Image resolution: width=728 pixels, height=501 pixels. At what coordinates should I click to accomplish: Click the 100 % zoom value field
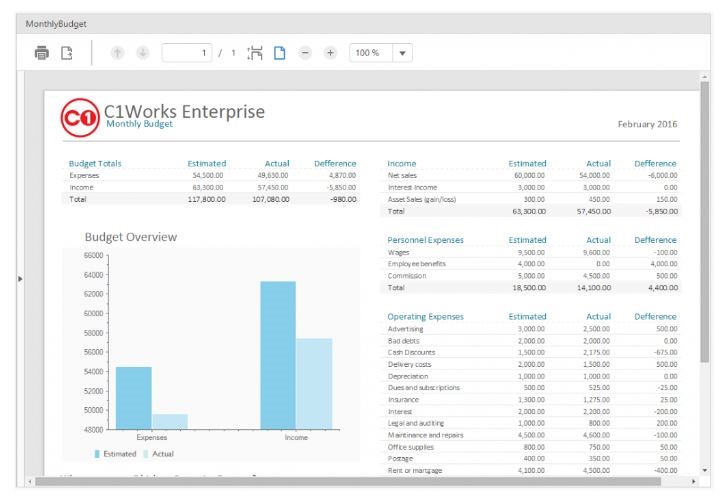pyautogui.click(x=371, y=53)
